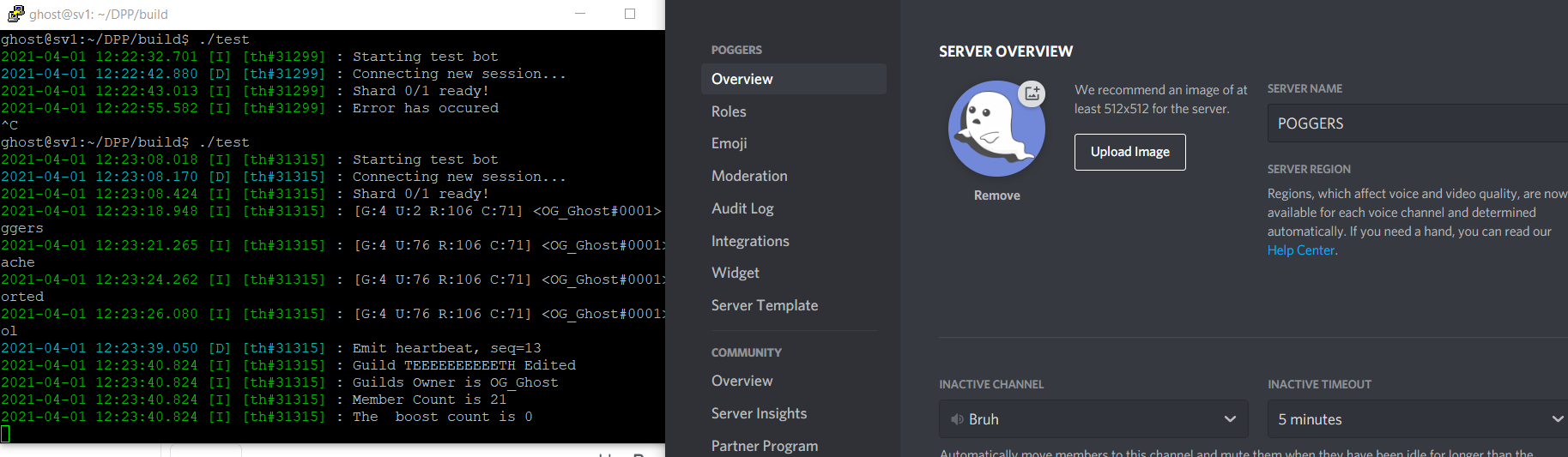The image size is (1568, 457).
Task: Click the COMMUNITY sidebar section header
Action: pyautogui.click(x=747, y=352)
